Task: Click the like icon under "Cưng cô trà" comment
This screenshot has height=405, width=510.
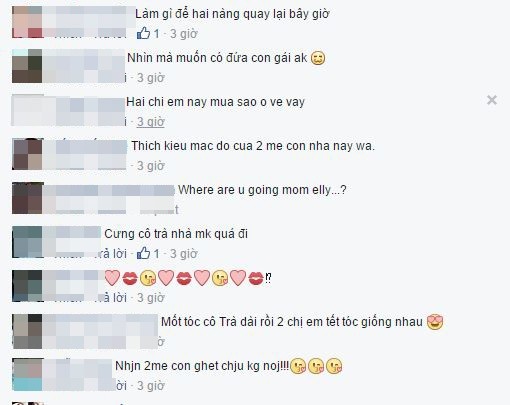Action: pyautogui.click(x=143, y=253)
